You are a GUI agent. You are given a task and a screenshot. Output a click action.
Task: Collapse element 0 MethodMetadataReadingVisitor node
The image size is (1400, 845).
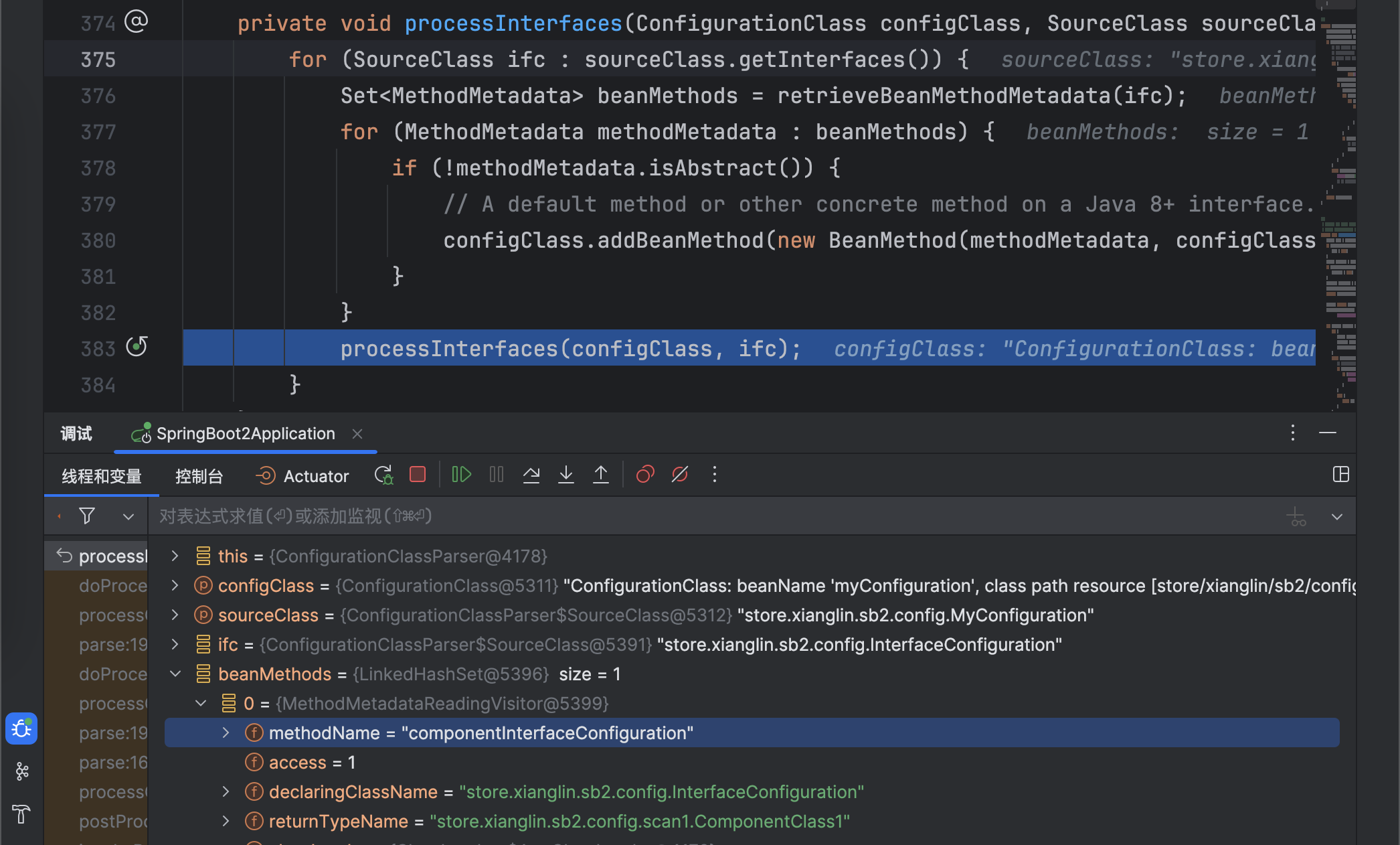[x=200, y=703]
